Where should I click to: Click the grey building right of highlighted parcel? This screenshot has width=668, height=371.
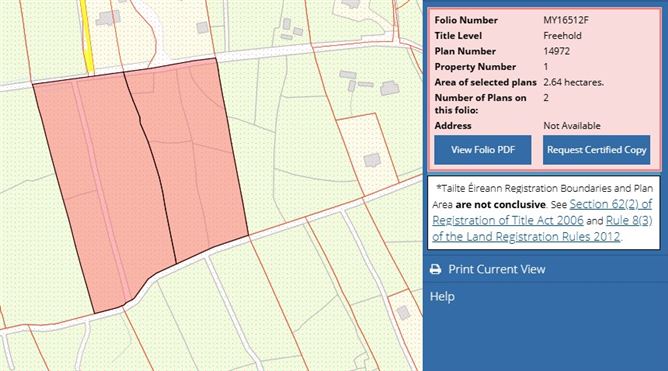(372, 160)
